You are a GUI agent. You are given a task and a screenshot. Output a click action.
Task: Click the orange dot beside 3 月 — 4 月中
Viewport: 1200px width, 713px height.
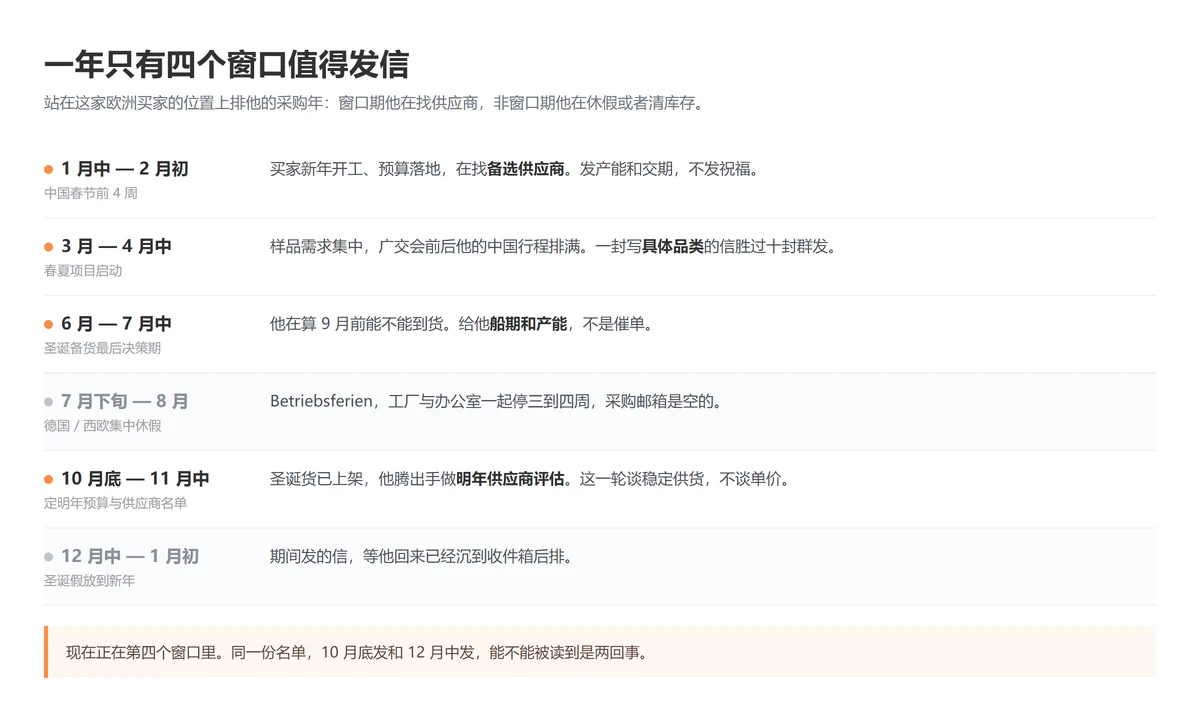[48, 247]
